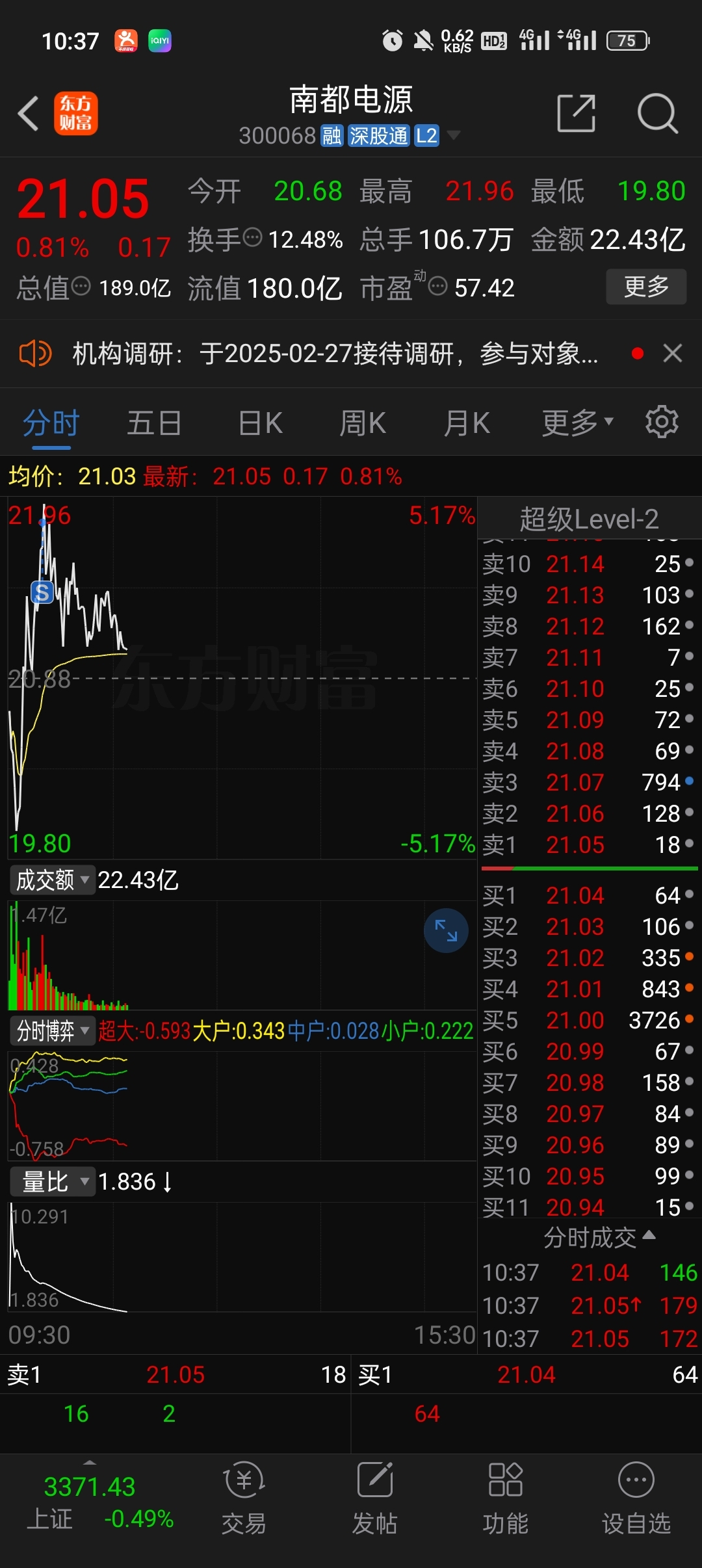Switch to 五日 chart tab
Viewport: 702px width, 1568px height.
154,424
